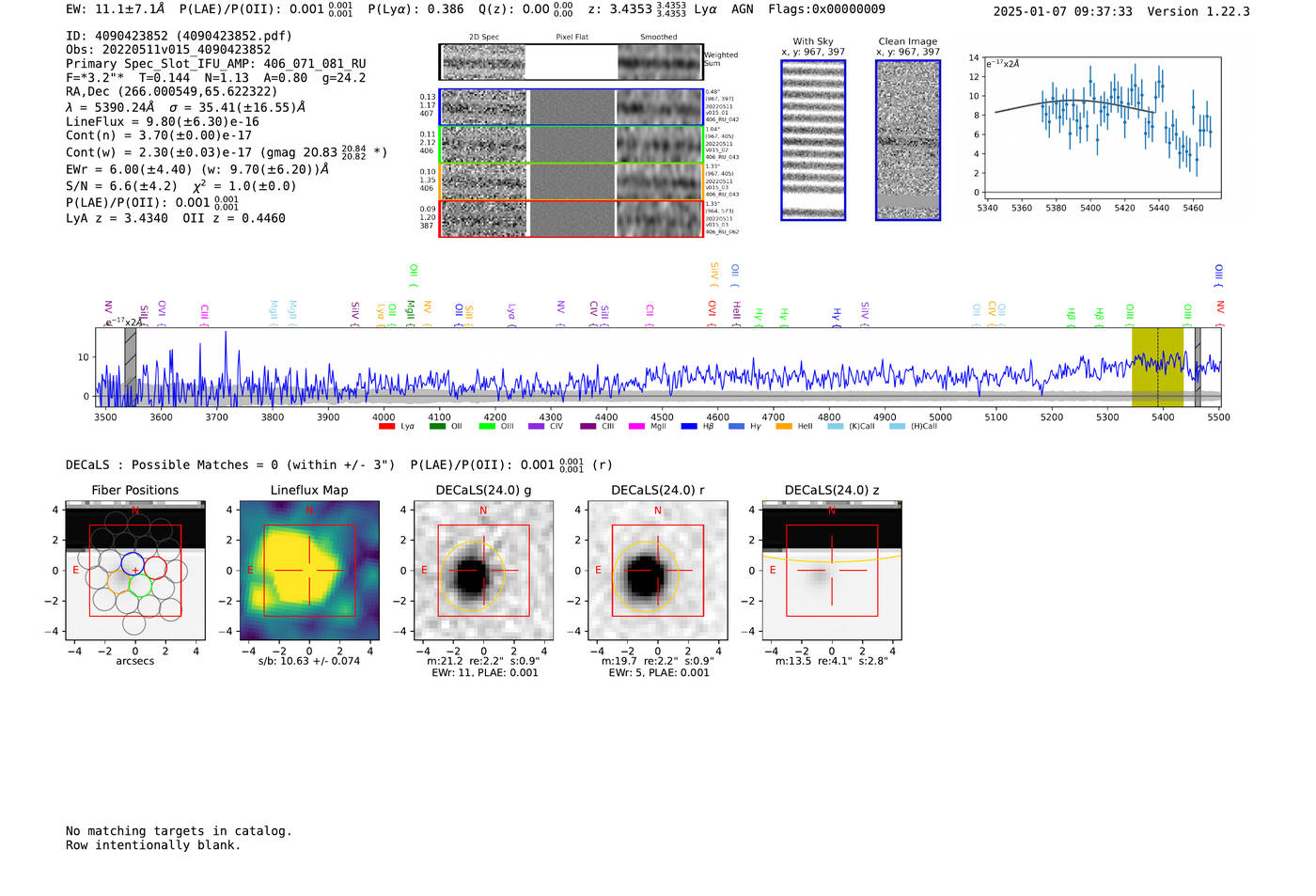Select the green-bordered 2D spectrum fiber row
This screenshot has width=1316, height=896.
572,145
